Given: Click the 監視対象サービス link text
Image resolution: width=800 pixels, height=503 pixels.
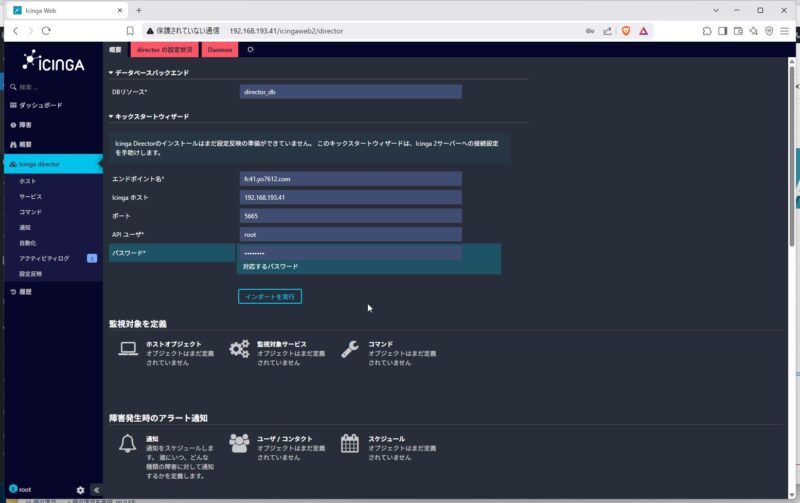Looking at the screenshot, I should click(x=282, y=344).
